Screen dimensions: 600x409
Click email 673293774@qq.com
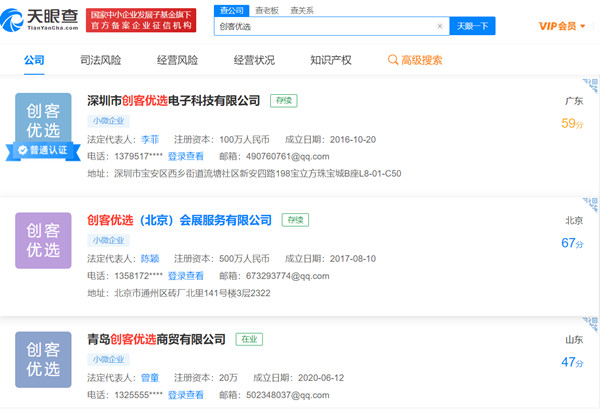point(287,276)
